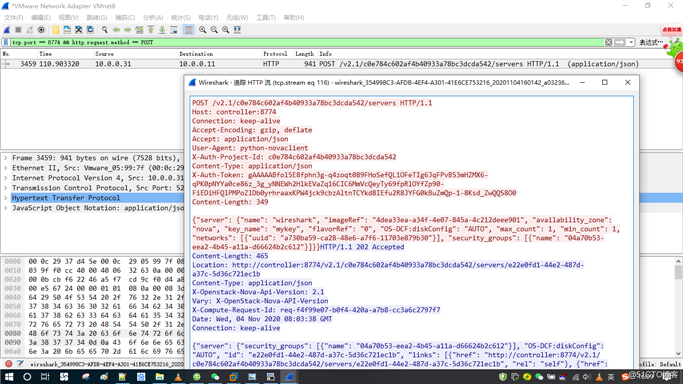Jump to the first packet
Viewport: 683px width, 384px height.
coord(151,30)
